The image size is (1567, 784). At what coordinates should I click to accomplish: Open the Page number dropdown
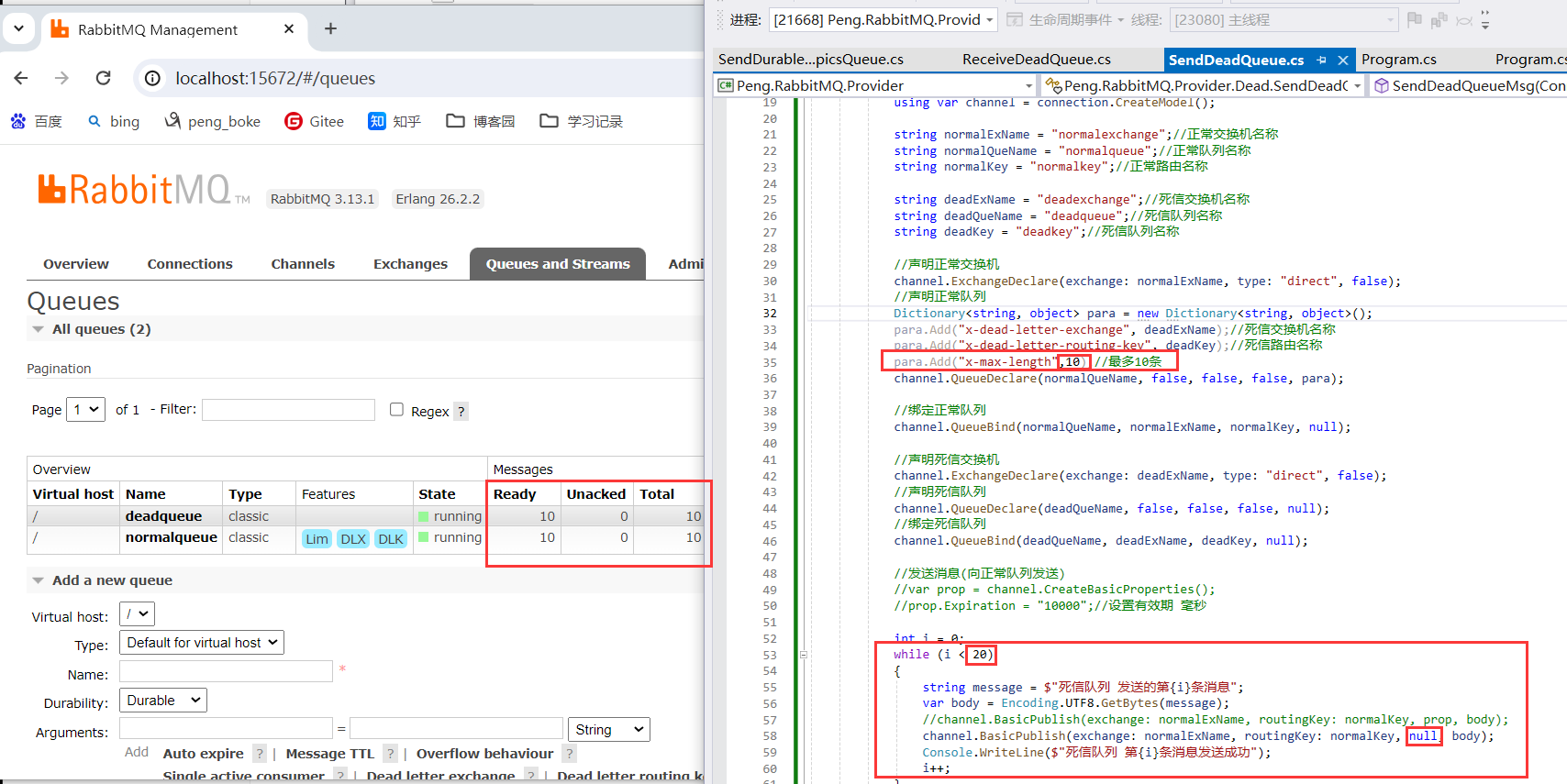tap(86, 409)
